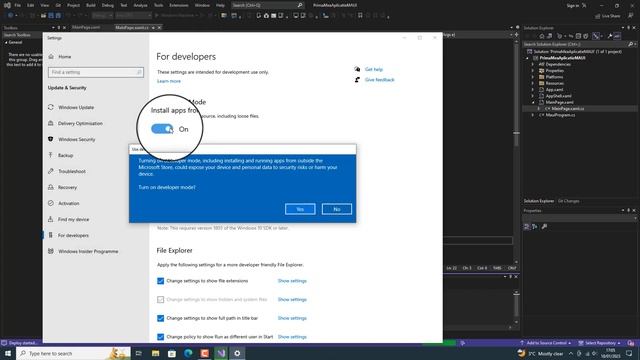Switch to the Git Changes tab
Image resolution: width=640 pixels, height=360 pixels.
coord(568,201)
